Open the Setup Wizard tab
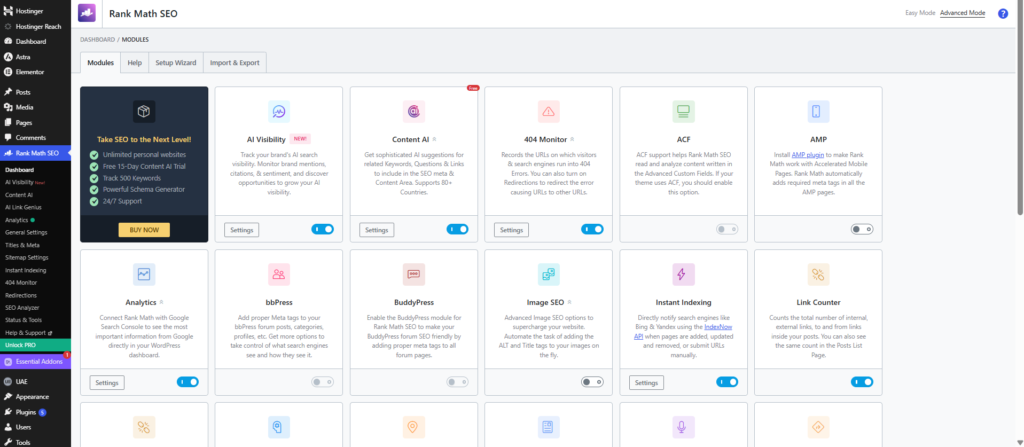The height and width of the screenshot is (447, 1024). tap(176, 63)
